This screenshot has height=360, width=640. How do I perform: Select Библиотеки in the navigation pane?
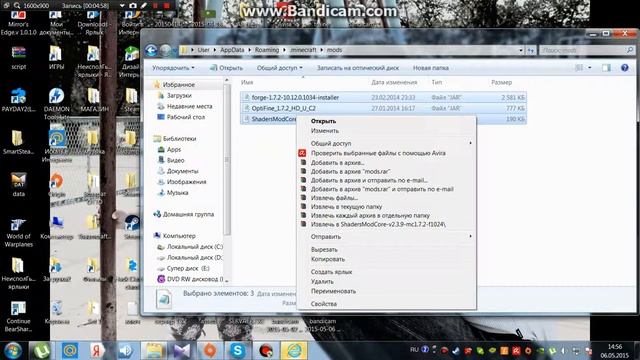pos(179,139)
